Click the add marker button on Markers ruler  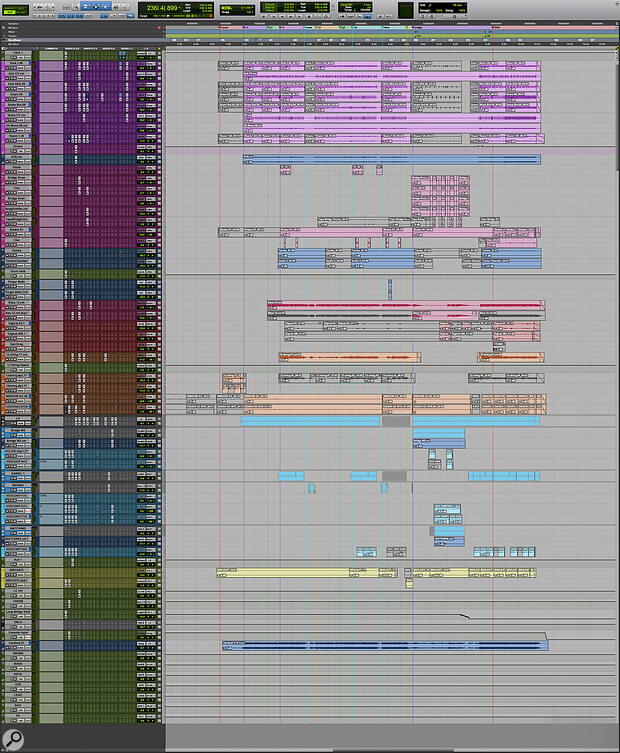[159, 27]
